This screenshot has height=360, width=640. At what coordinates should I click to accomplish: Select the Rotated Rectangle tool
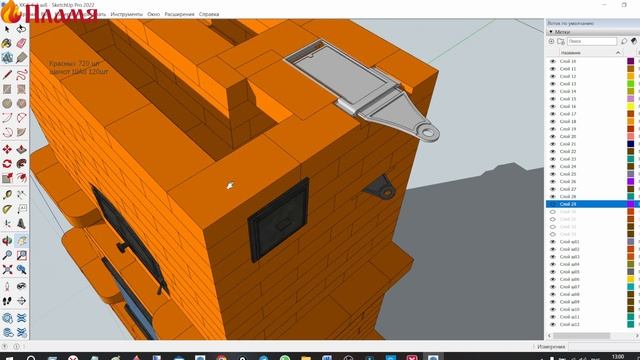21,89
